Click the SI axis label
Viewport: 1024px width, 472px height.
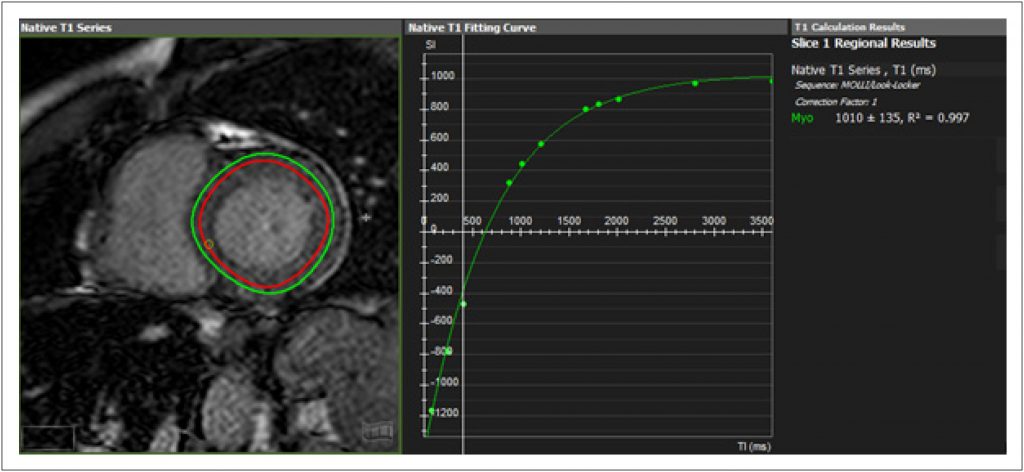(x=431, y=45)
